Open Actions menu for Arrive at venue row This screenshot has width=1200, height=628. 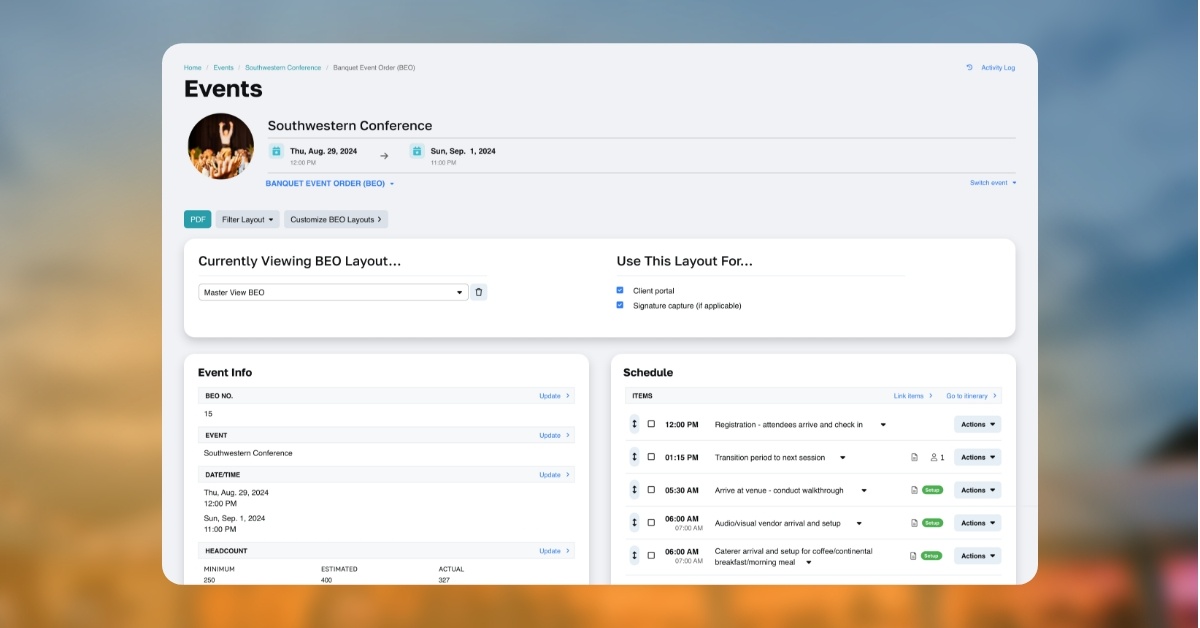point(977,490)
